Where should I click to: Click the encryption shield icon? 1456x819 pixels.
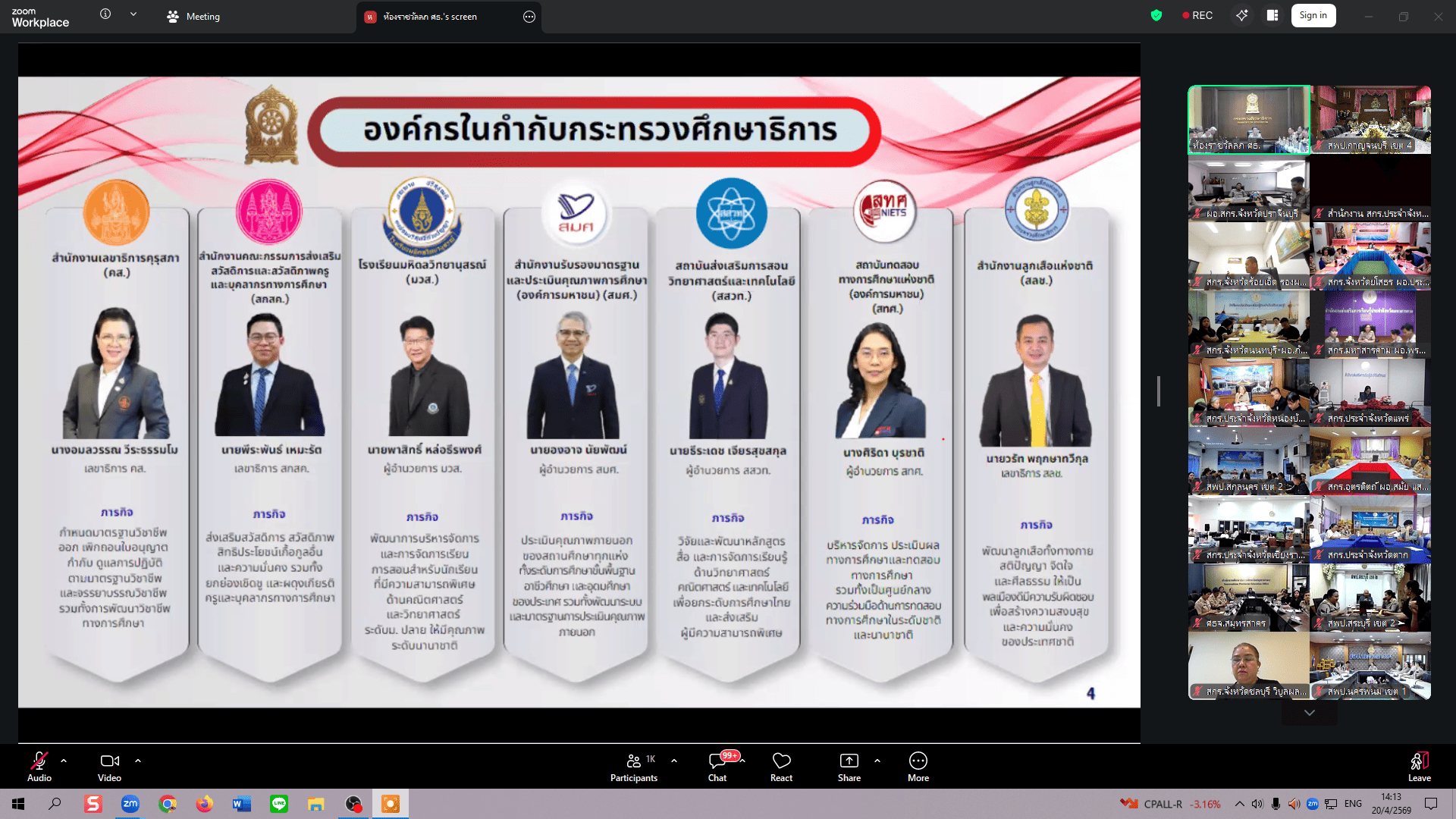(x=1156, y=15)
